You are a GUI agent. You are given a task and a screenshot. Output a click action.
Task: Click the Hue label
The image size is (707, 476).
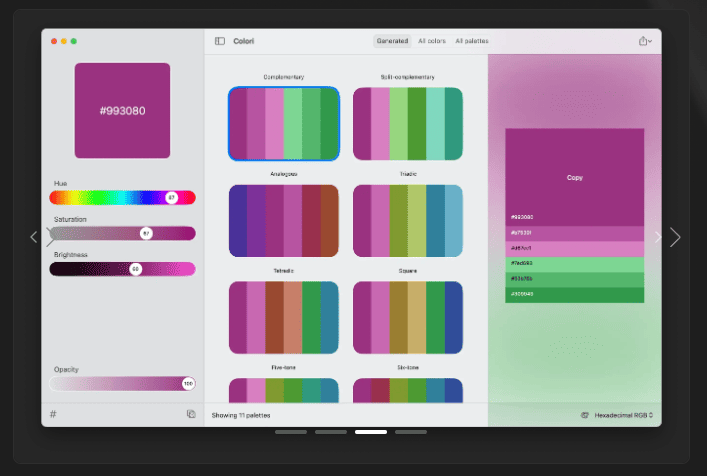coord(60,183)
